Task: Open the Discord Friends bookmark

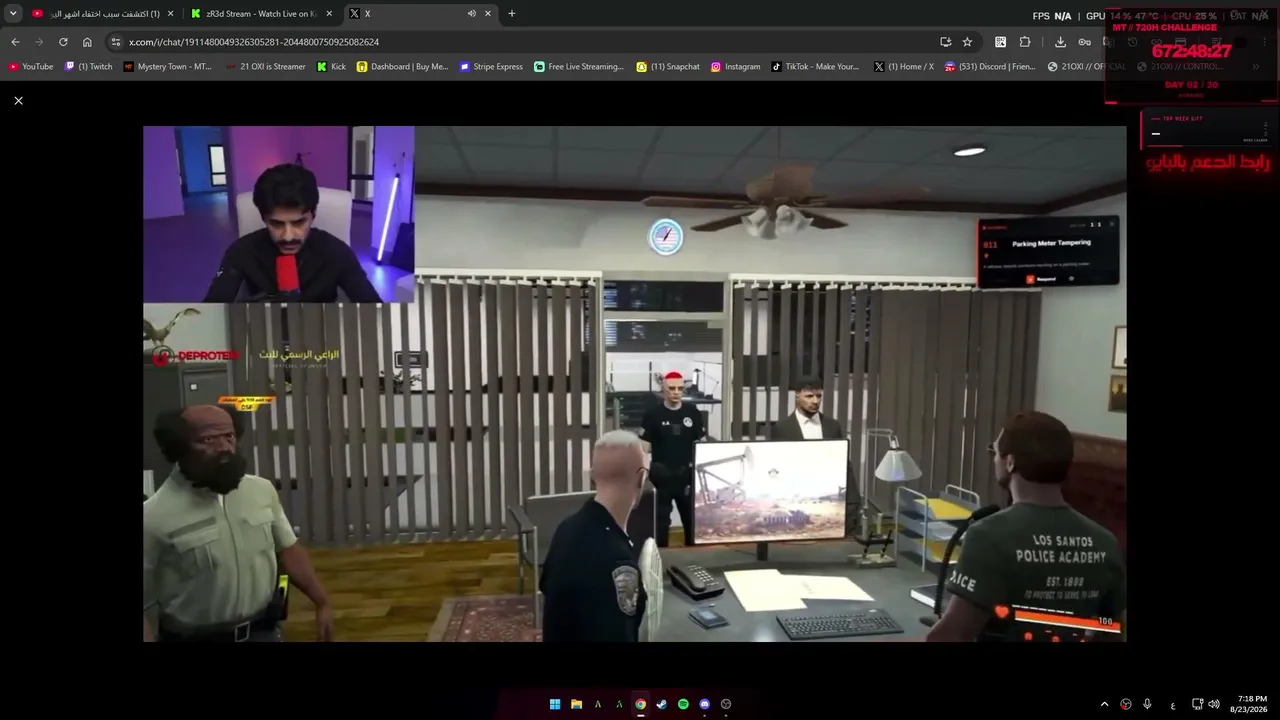Action: tap(991, 67)
